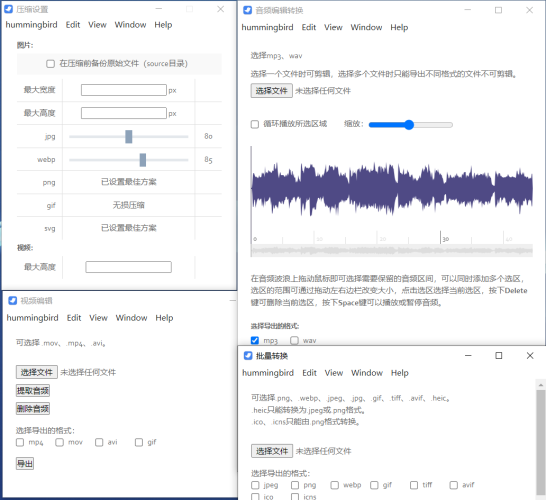Tick the mp4 export format in video editor
546x500 pixels.
(x=20, y=442)
